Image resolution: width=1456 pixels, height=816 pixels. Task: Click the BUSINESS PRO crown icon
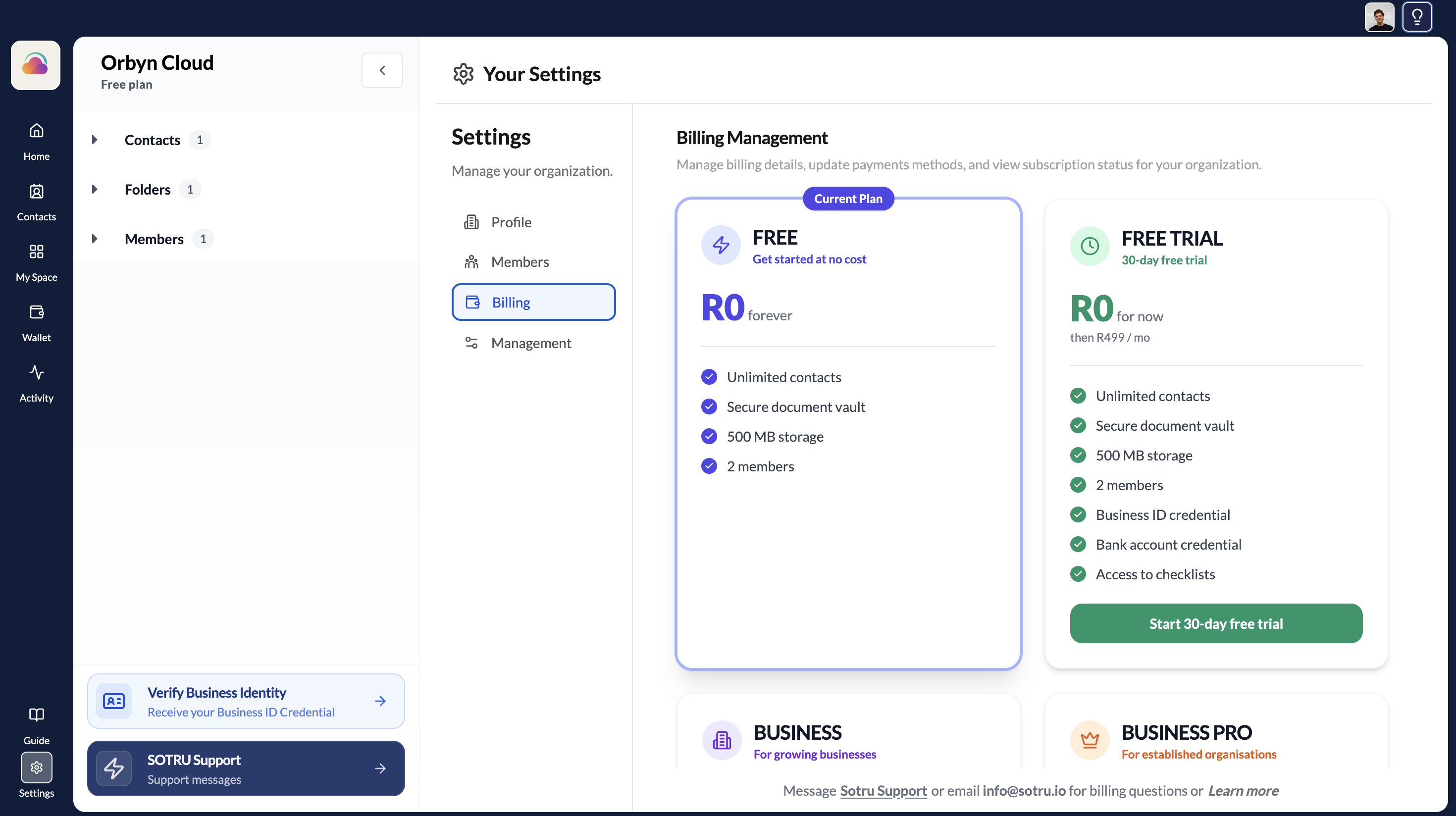[1089, 740]
